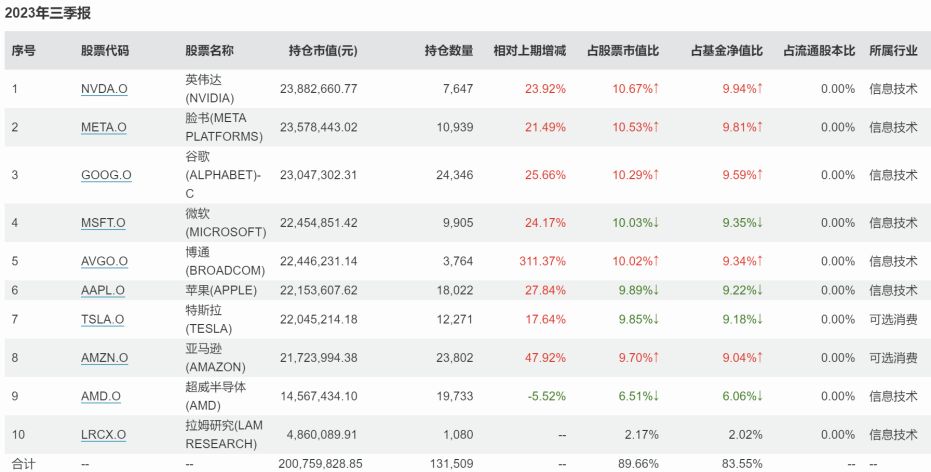
Task: Click the 股票代码 column header
Action: tap(104, 50)
